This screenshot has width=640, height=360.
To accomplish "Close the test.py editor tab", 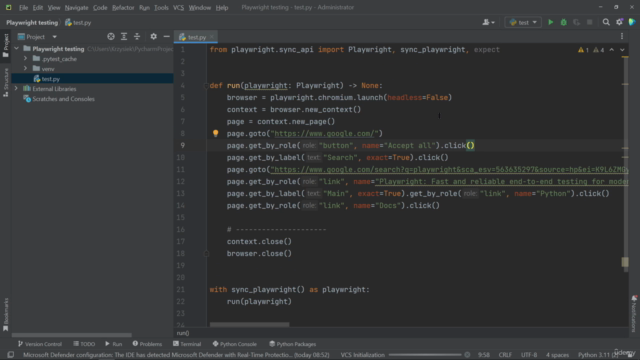I will point(211,37).
